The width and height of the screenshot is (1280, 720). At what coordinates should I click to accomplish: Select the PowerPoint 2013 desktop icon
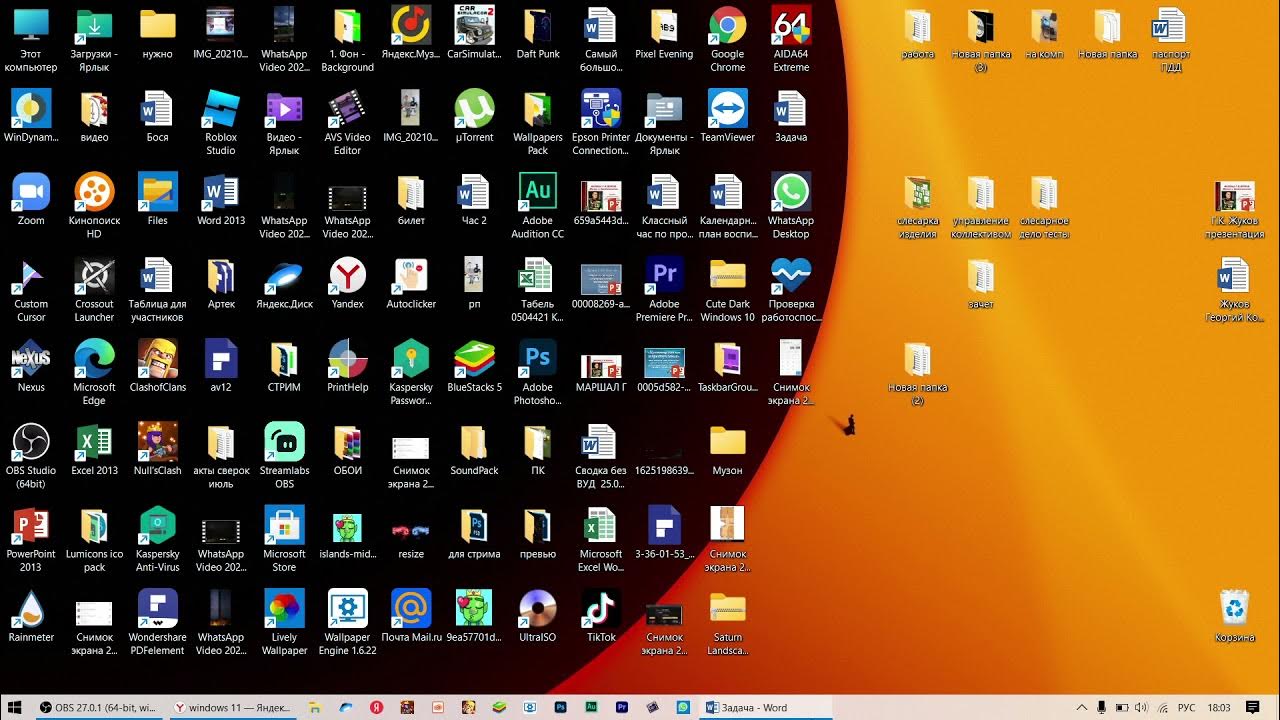[31, 538]
